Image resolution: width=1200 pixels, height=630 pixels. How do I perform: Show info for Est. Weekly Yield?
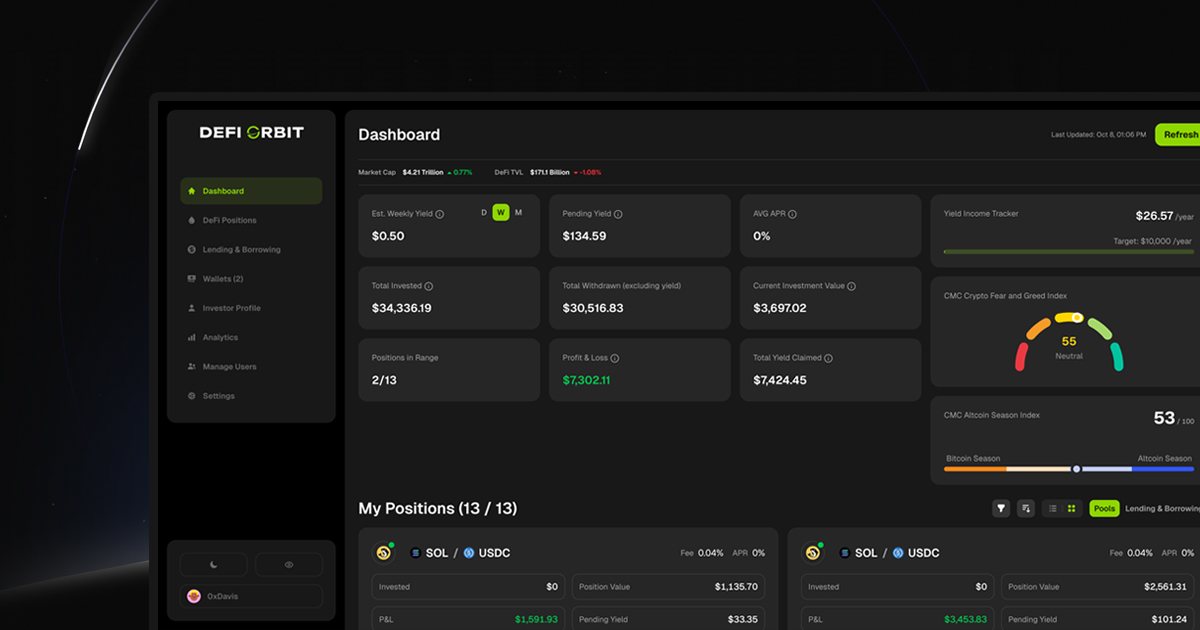440,214
